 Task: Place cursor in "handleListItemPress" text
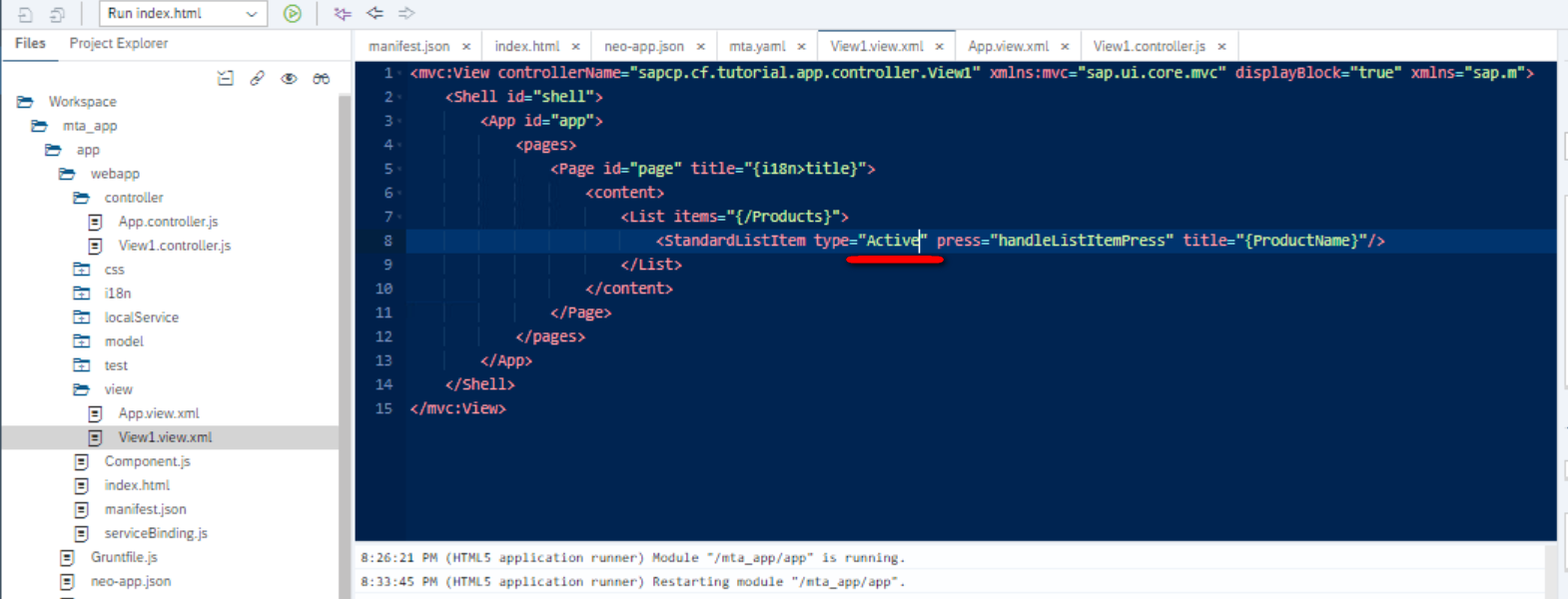1082,241
